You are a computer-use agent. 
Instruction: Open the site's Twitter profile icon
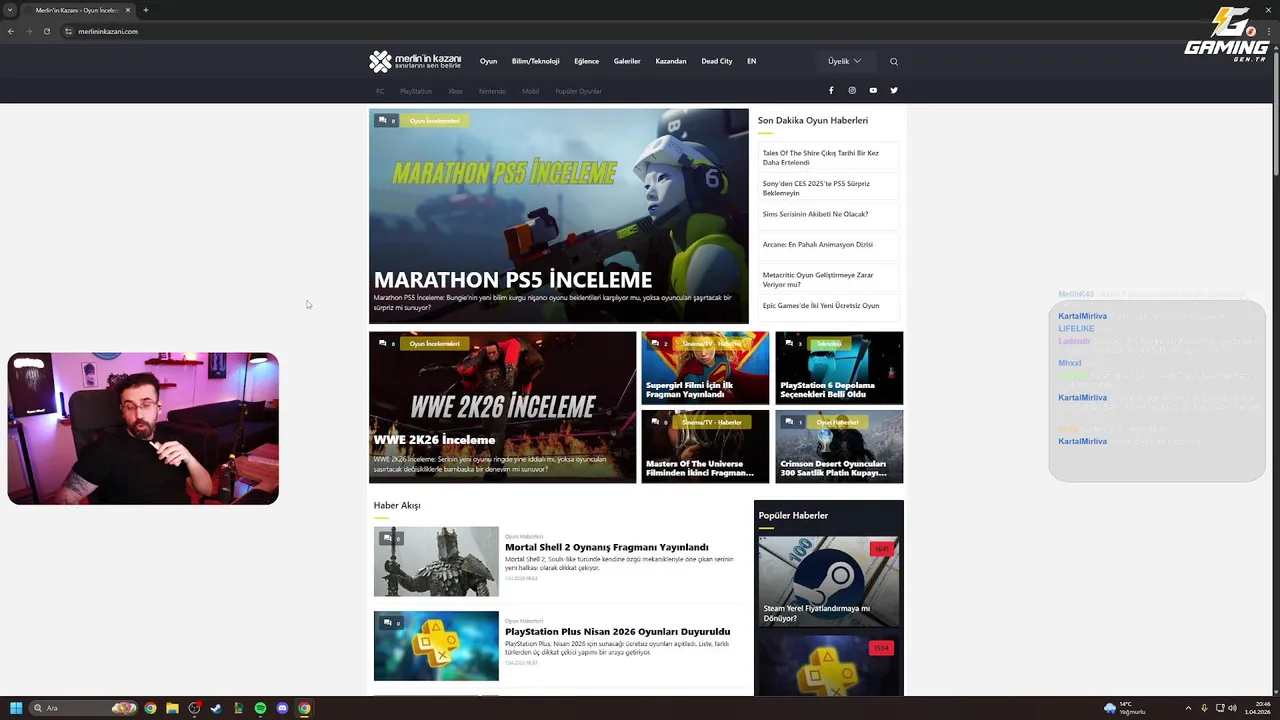(894, 90)
